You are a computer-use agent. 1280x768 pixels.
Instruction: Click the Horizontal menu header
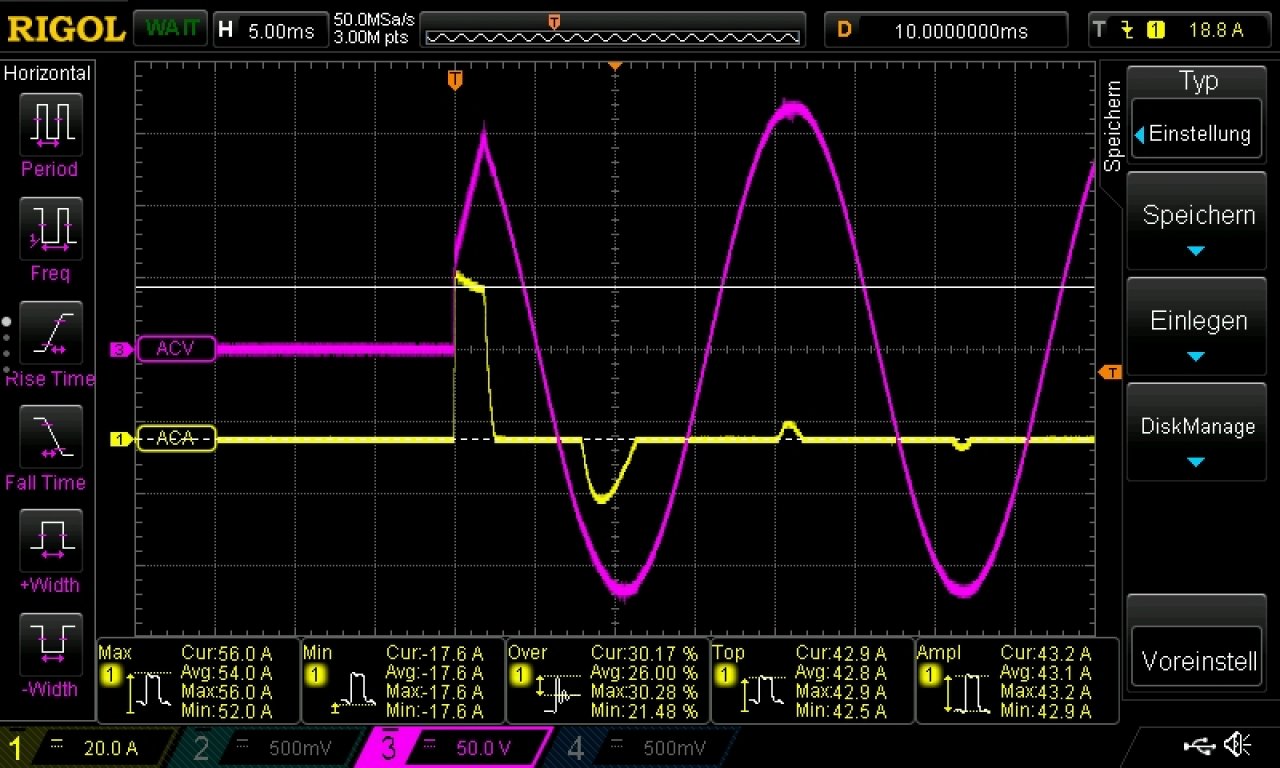pyautogui.click(x=48, y=73)
